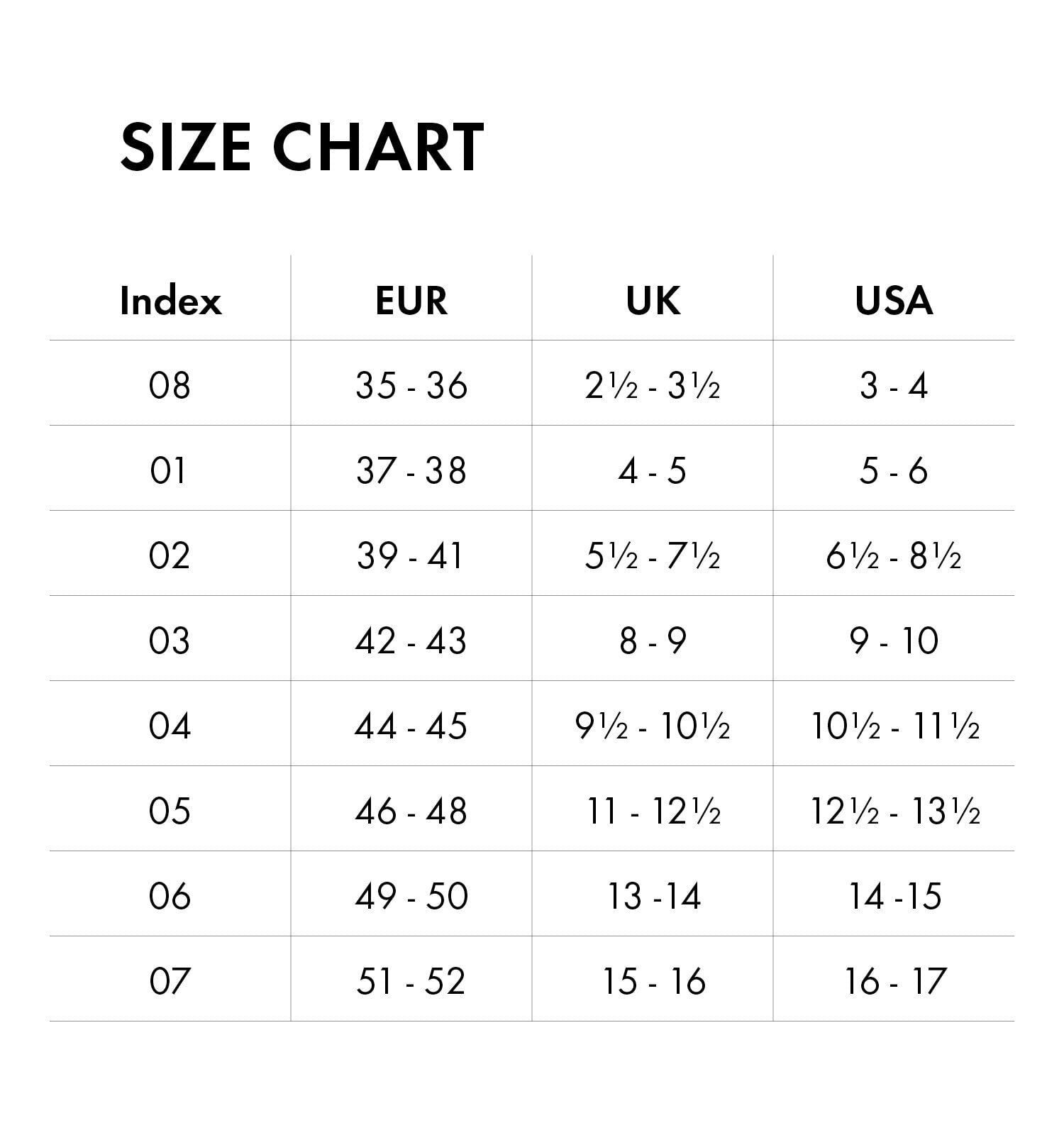Click the USA column header
Viewport: 1064px width, 1135px height.
click(894, 301)
